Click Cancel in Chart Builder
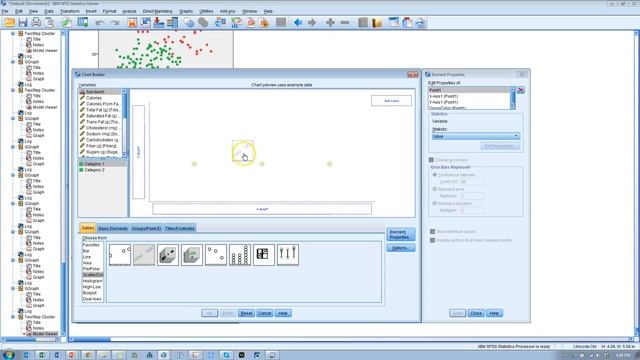This screenshot has width=640, height=360. (264, 313)
